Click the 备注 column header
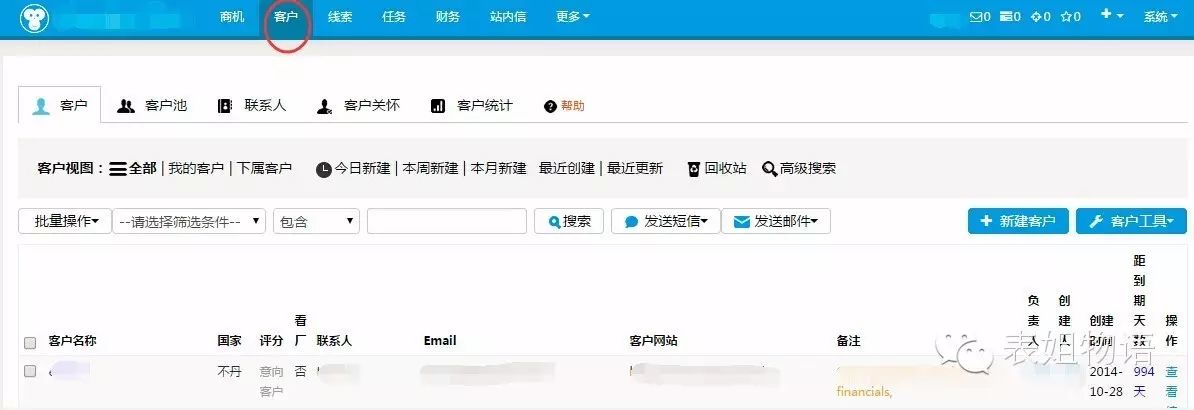1194x410 pixels. point(848,341)
